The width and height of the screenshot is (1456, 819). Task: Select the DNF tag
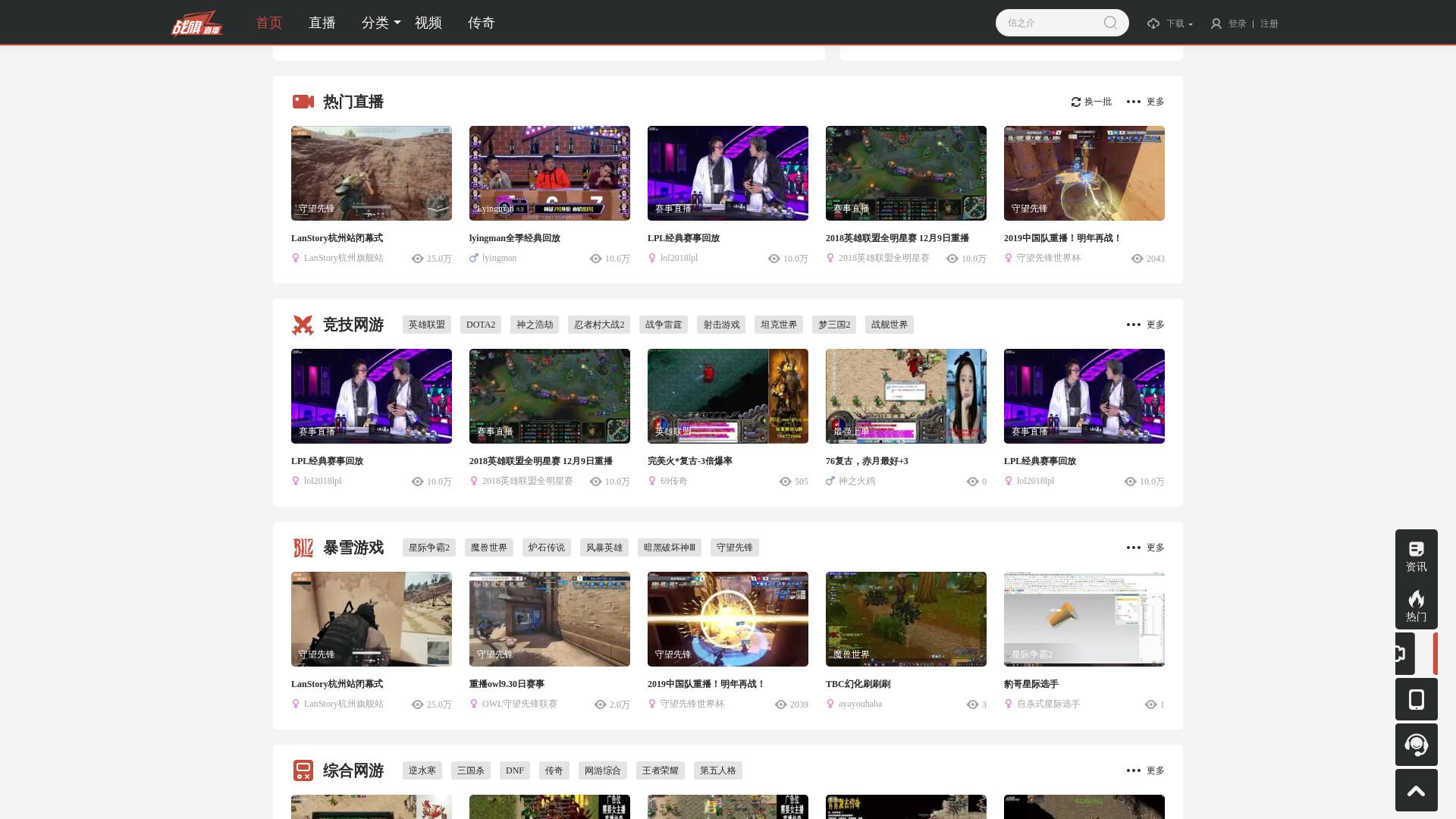515,770
